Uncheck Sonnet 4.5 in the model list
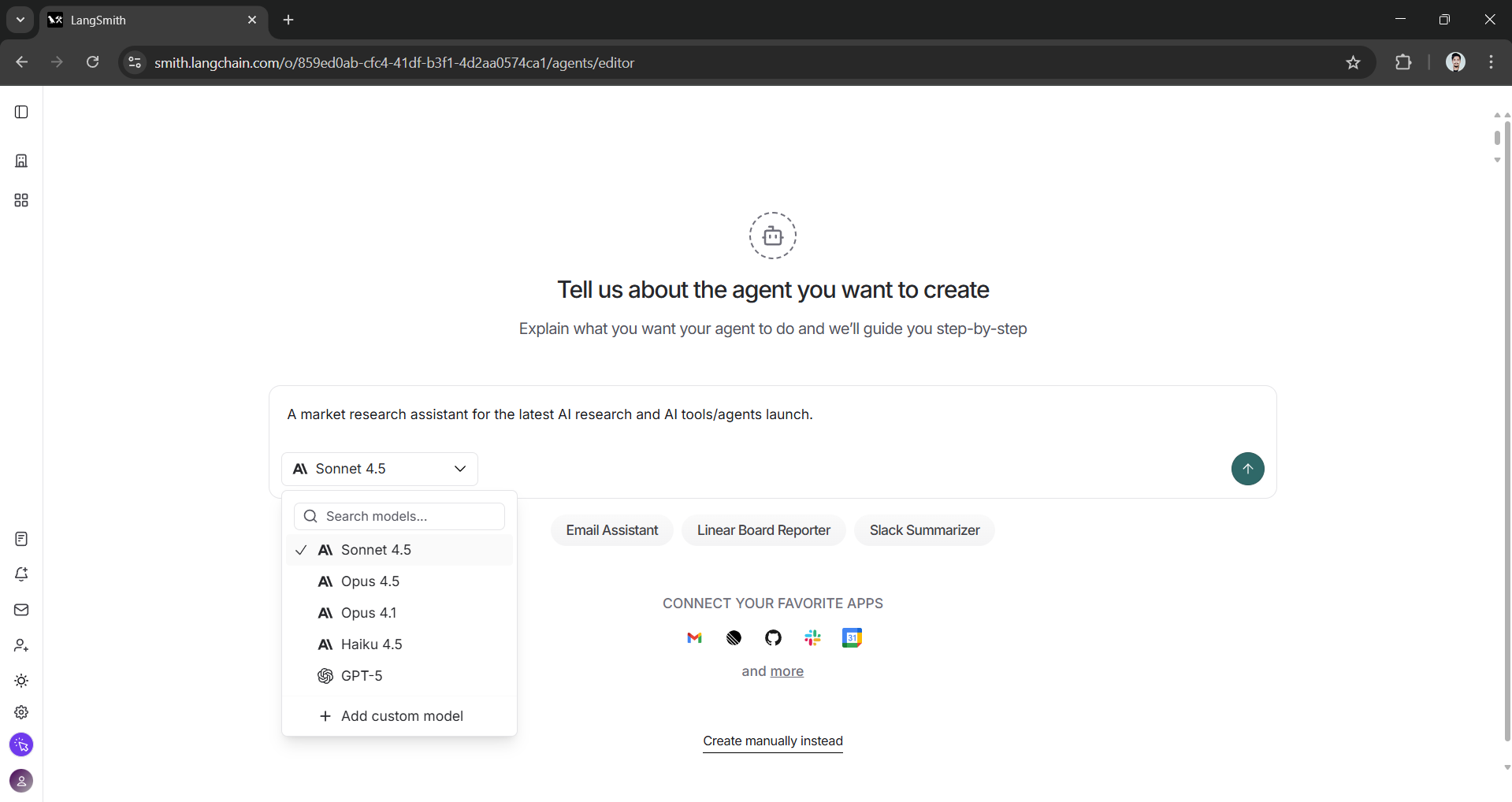1512x802 pixels. tap(376, 550)
